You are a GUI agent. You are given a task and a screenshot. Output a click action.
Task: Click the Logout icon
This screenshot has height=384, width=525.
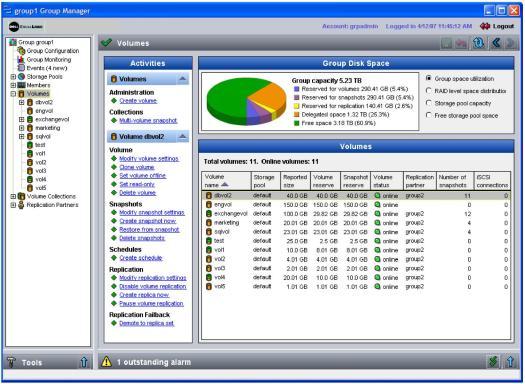coord(485,26)
